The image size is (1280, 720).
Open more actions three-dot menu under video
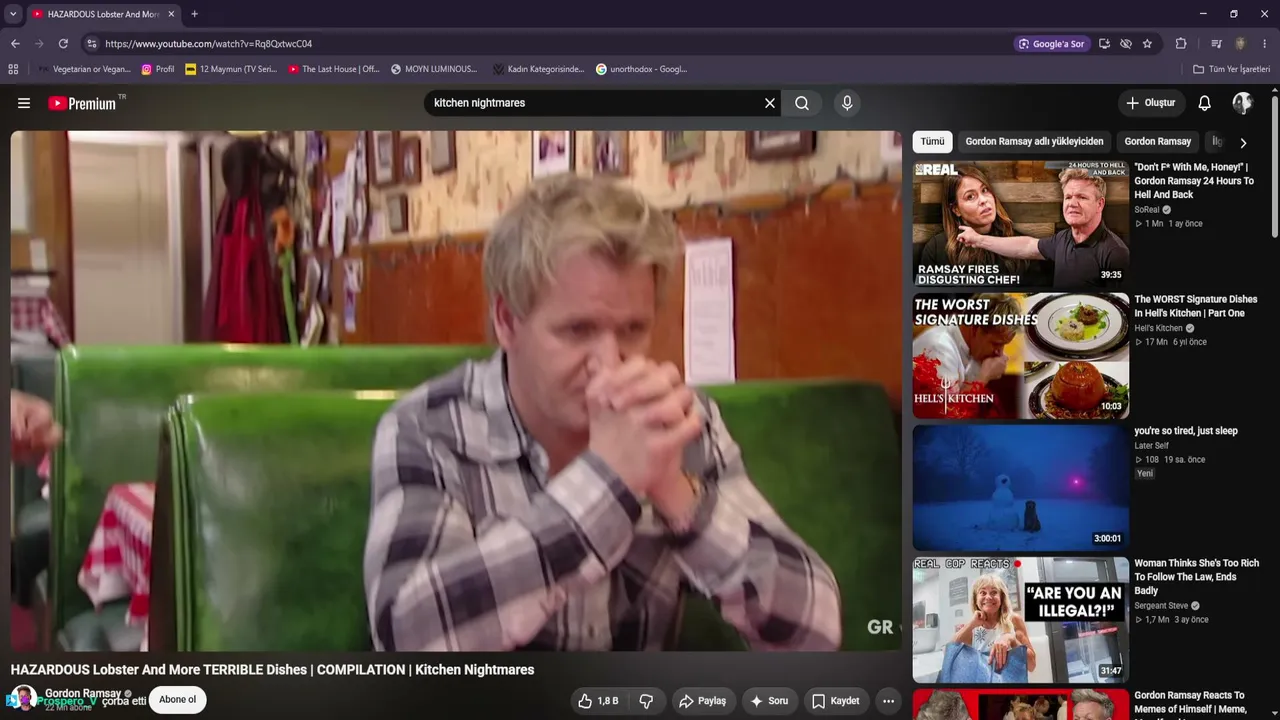[888, 701]
